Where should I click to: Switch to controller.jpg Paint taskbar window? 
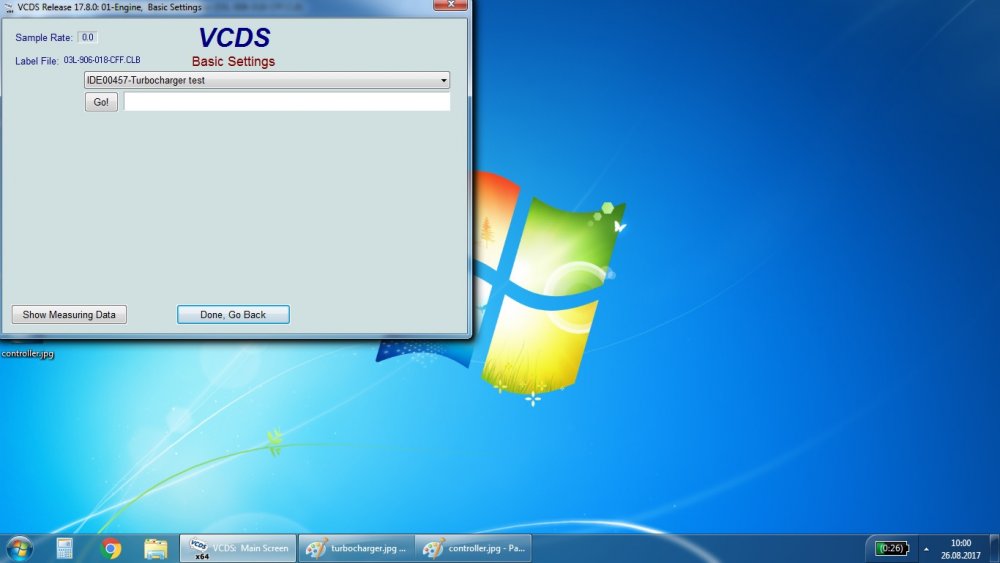pyautogui.click(x=473, y=548)
